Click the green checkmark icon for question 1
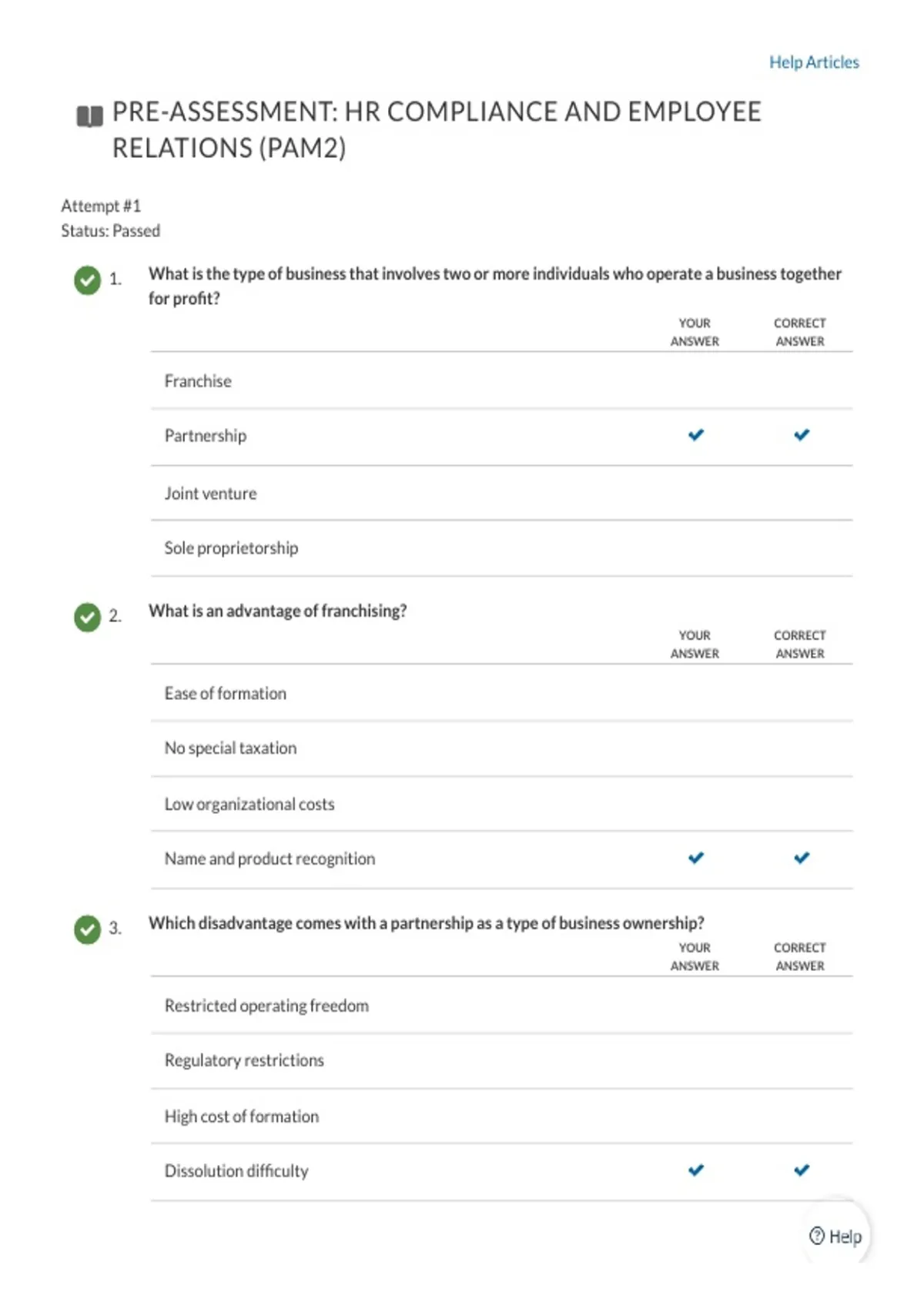This screenshot has width=924, height=1309. (x=88, y=280)
